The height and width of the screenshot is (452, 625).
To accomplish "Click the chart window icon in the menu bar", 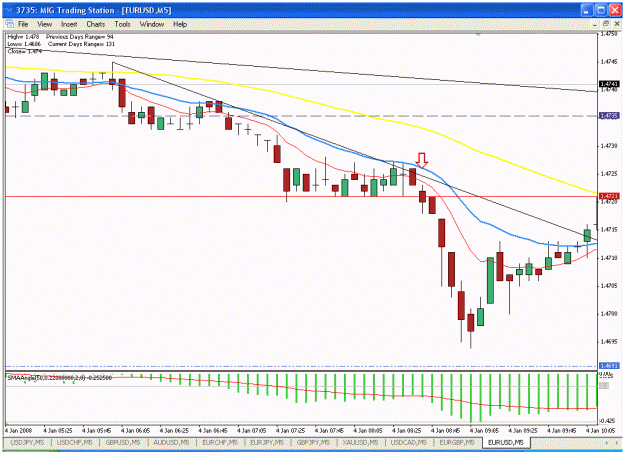I will coord(10,24).
